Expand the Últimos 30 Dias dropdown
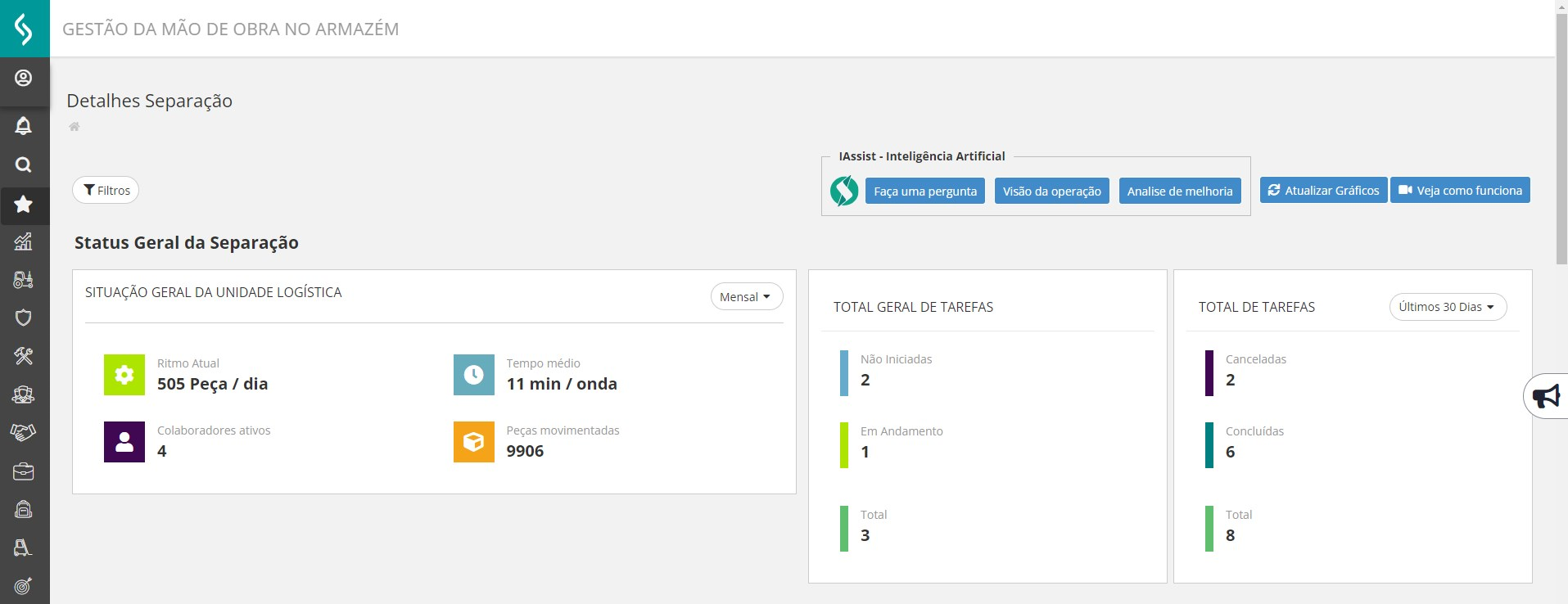The height and width of the screenshot is (604, 1568). 1447,307
